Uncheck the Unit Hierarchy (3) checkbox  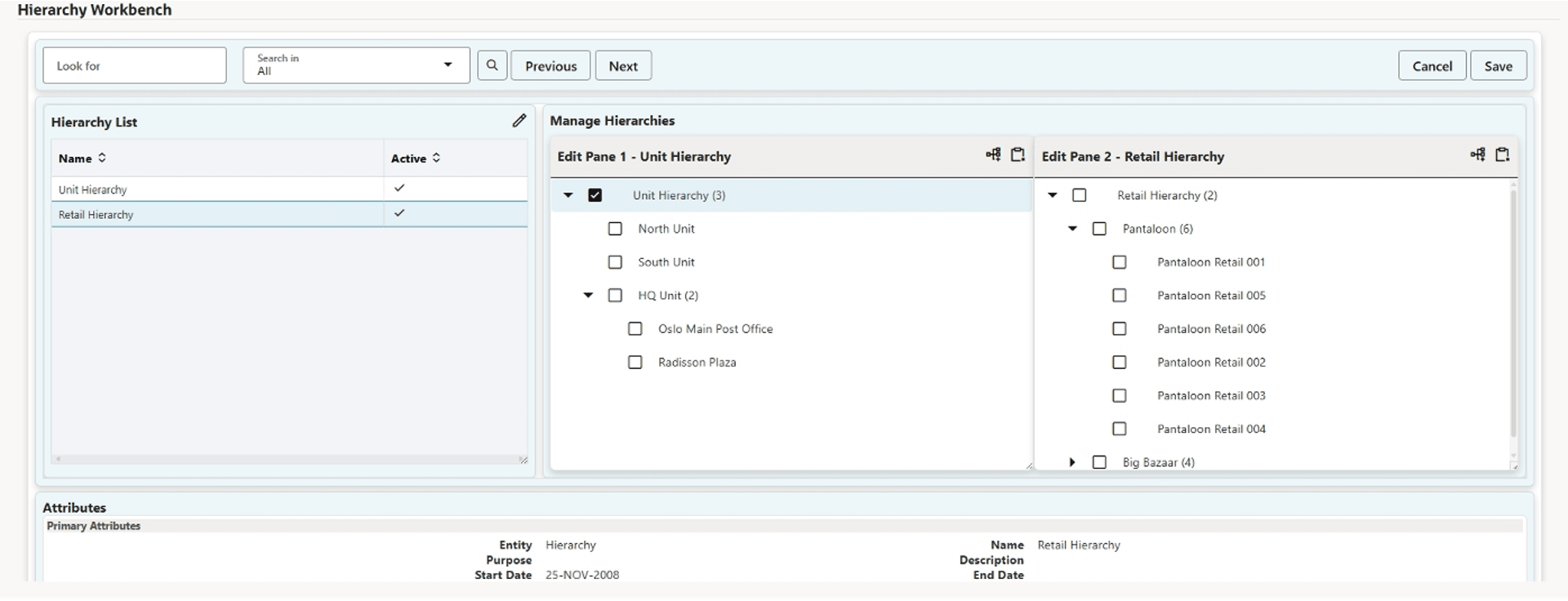click(595, 195)
